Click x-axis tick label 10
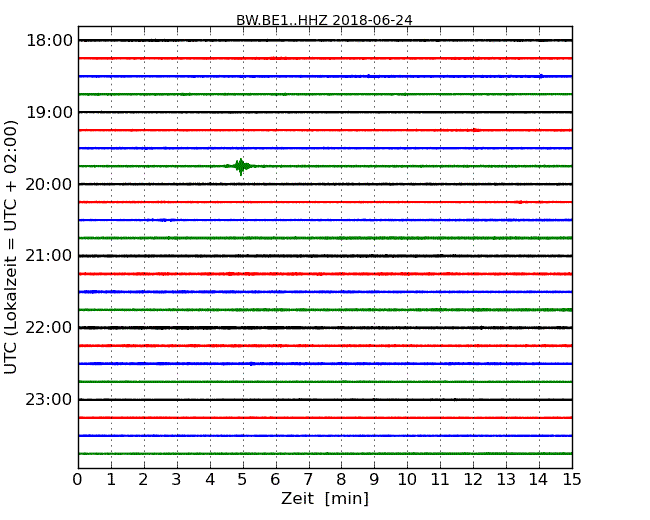The image size is (650, 520). tap(407, 479)
